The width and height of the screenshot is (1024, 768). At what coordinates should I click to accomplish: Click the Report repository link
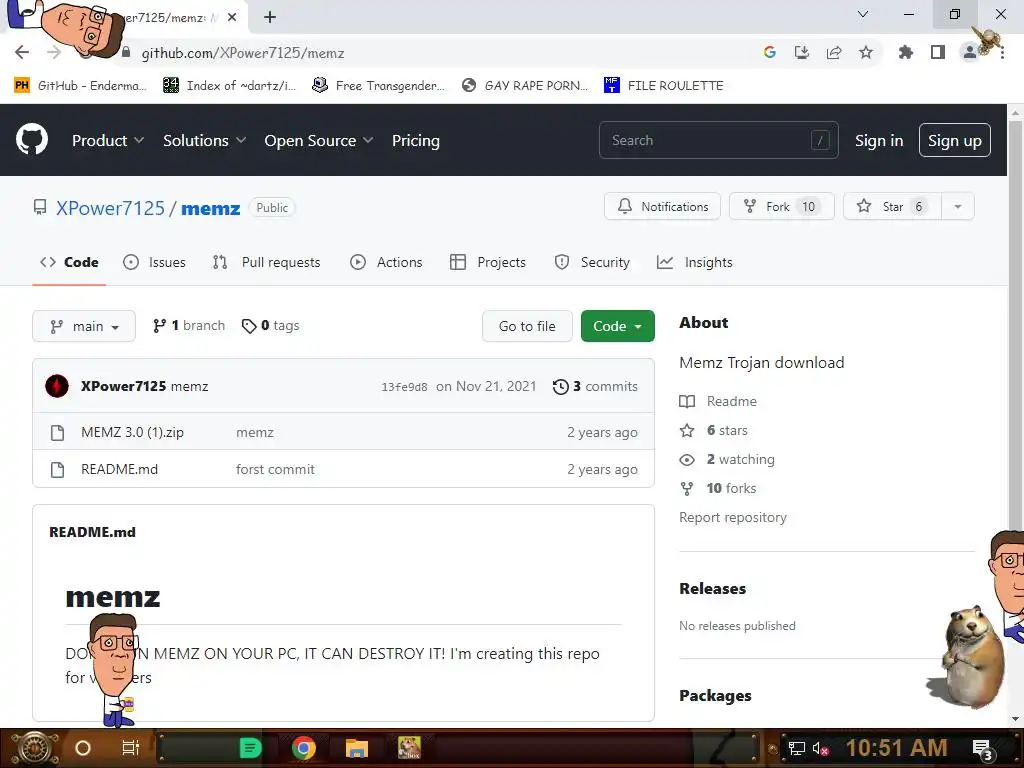(x=733, y=517)
